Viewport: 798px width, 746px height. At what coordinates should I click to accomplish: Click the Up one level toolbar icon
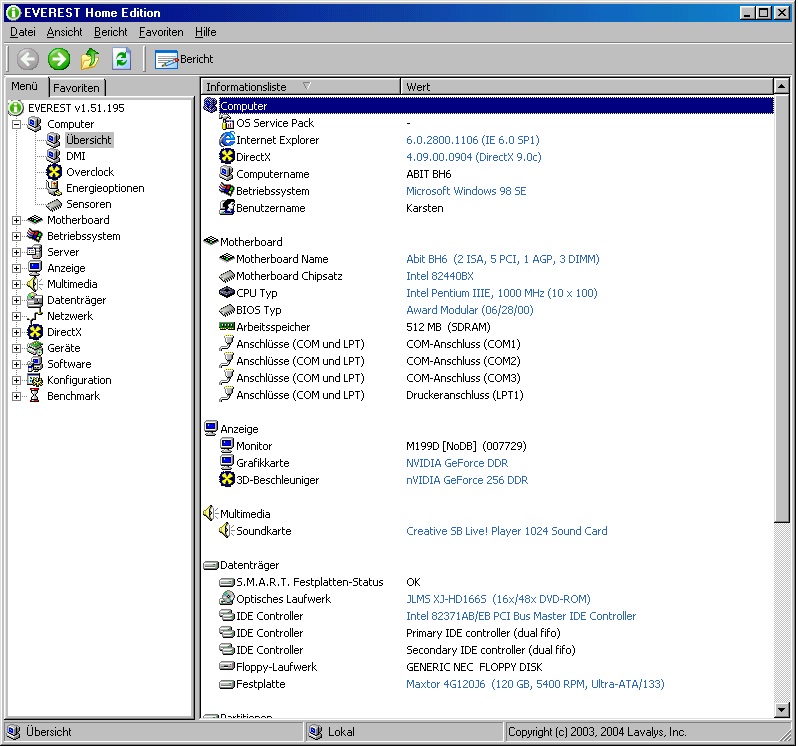[x=90, y=59]
